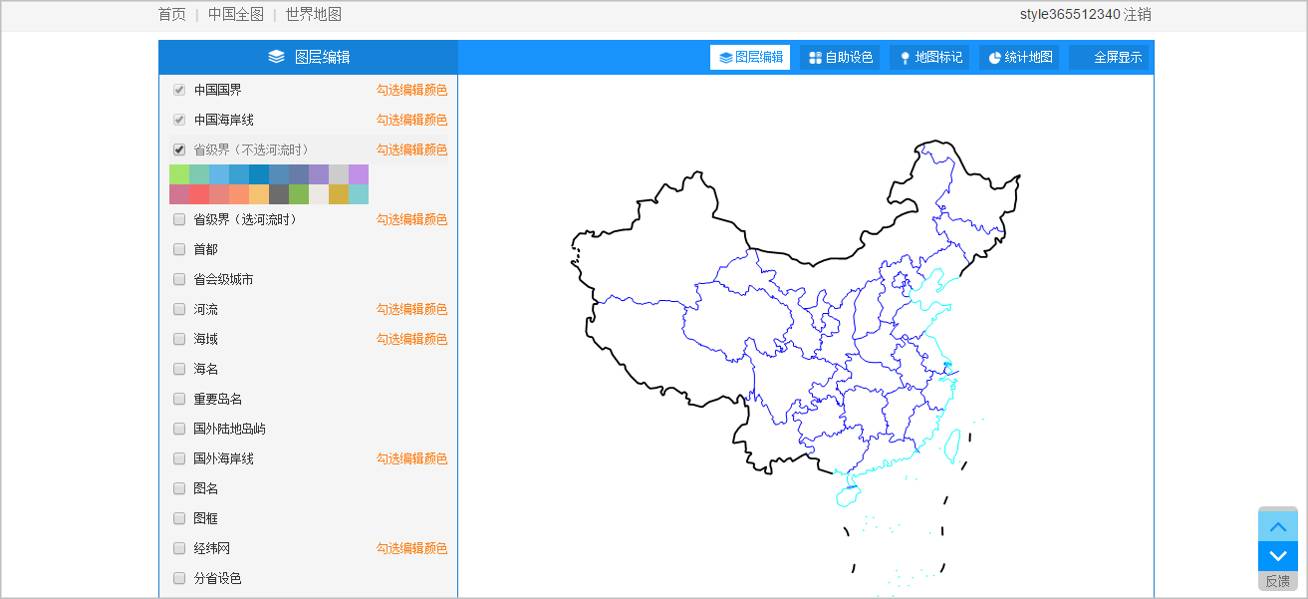Click 勾选编辑颜色 for 省级界（选河流时）

pyautogui.click(x=411, y=219)
